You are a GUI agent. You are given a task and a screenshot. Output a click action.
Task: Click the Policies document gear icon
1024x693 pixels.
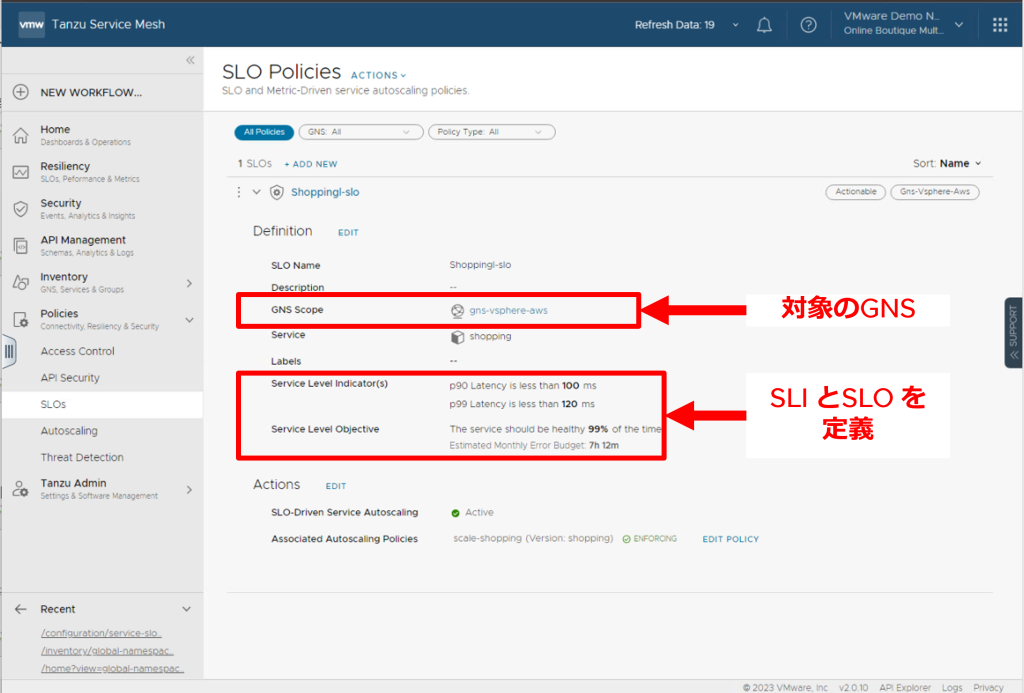21,319
